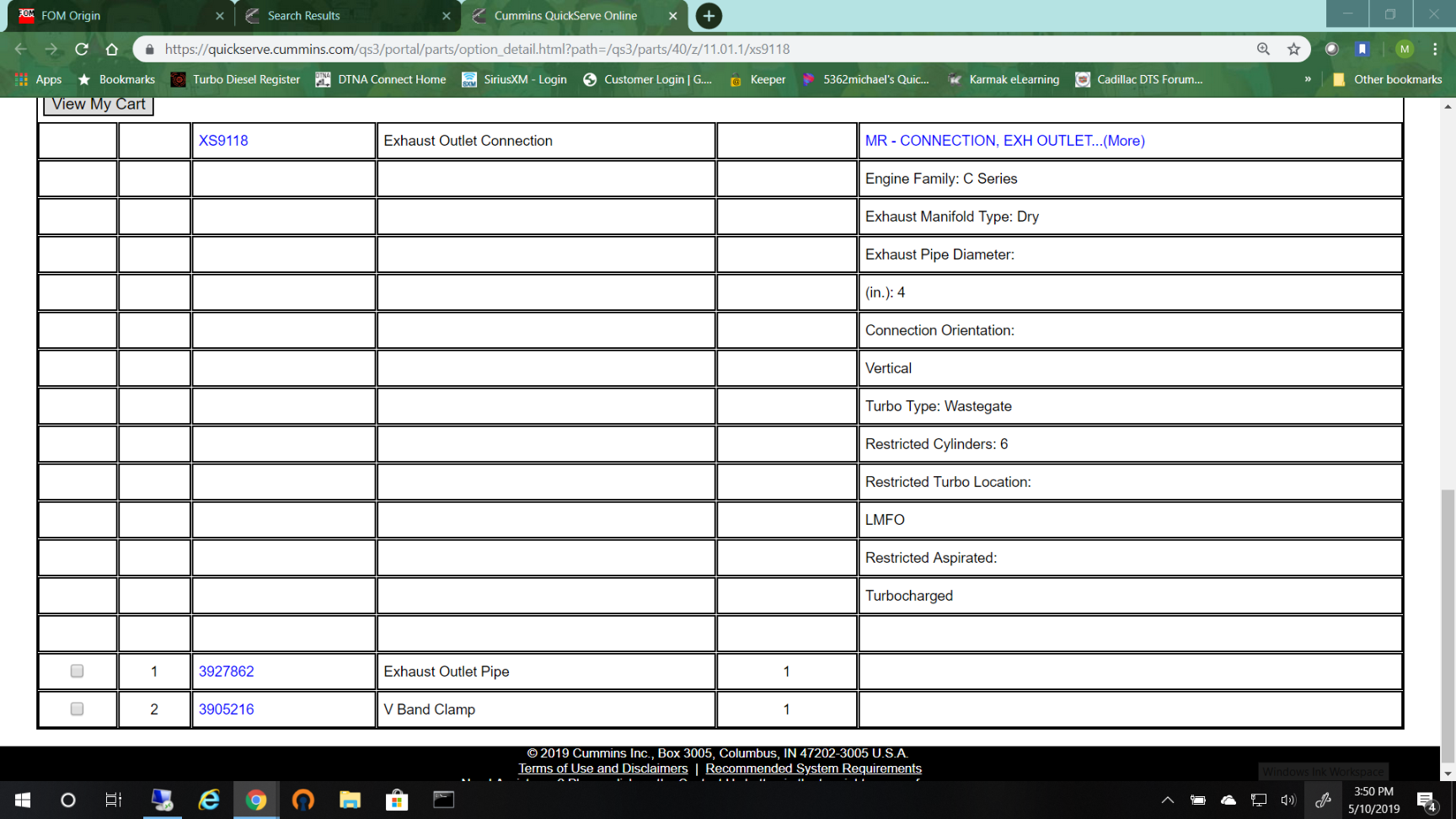This screenshot has height=819, width=1456.
Task: Check the box for part 3927862
Action: coord(77,671)
